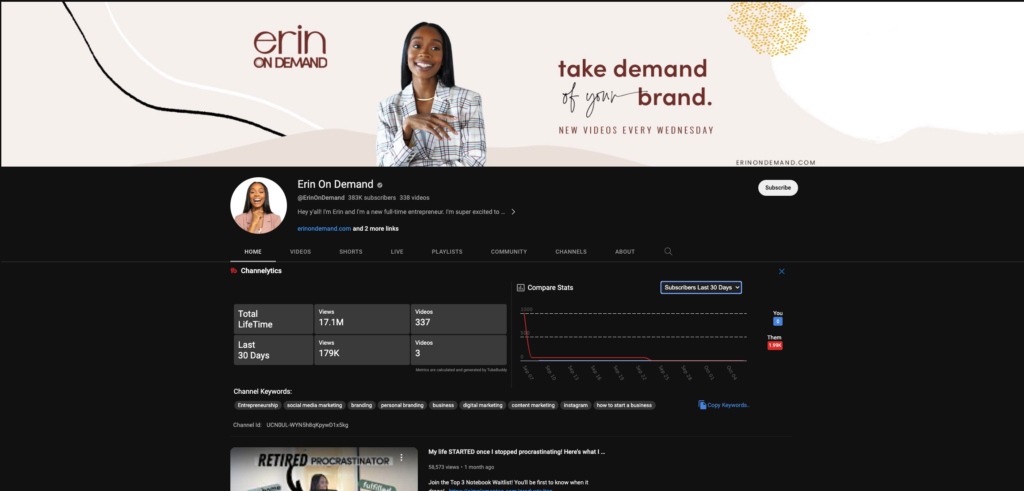Open the VIDEOS tab
This screenshot has height=491, width=1024.
[300, 251]
